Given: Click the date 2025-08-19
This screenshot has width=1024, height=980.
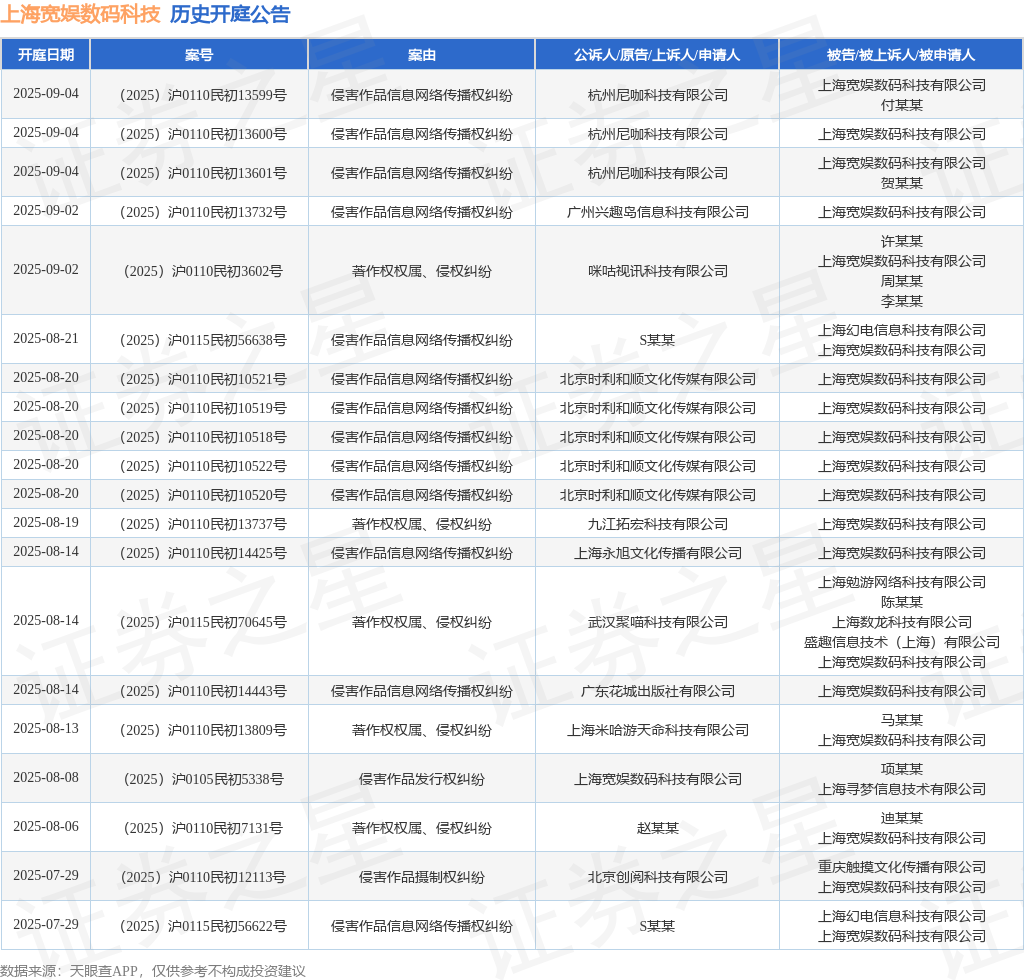Looking at the screenshot, I should [x=46, y=523].
